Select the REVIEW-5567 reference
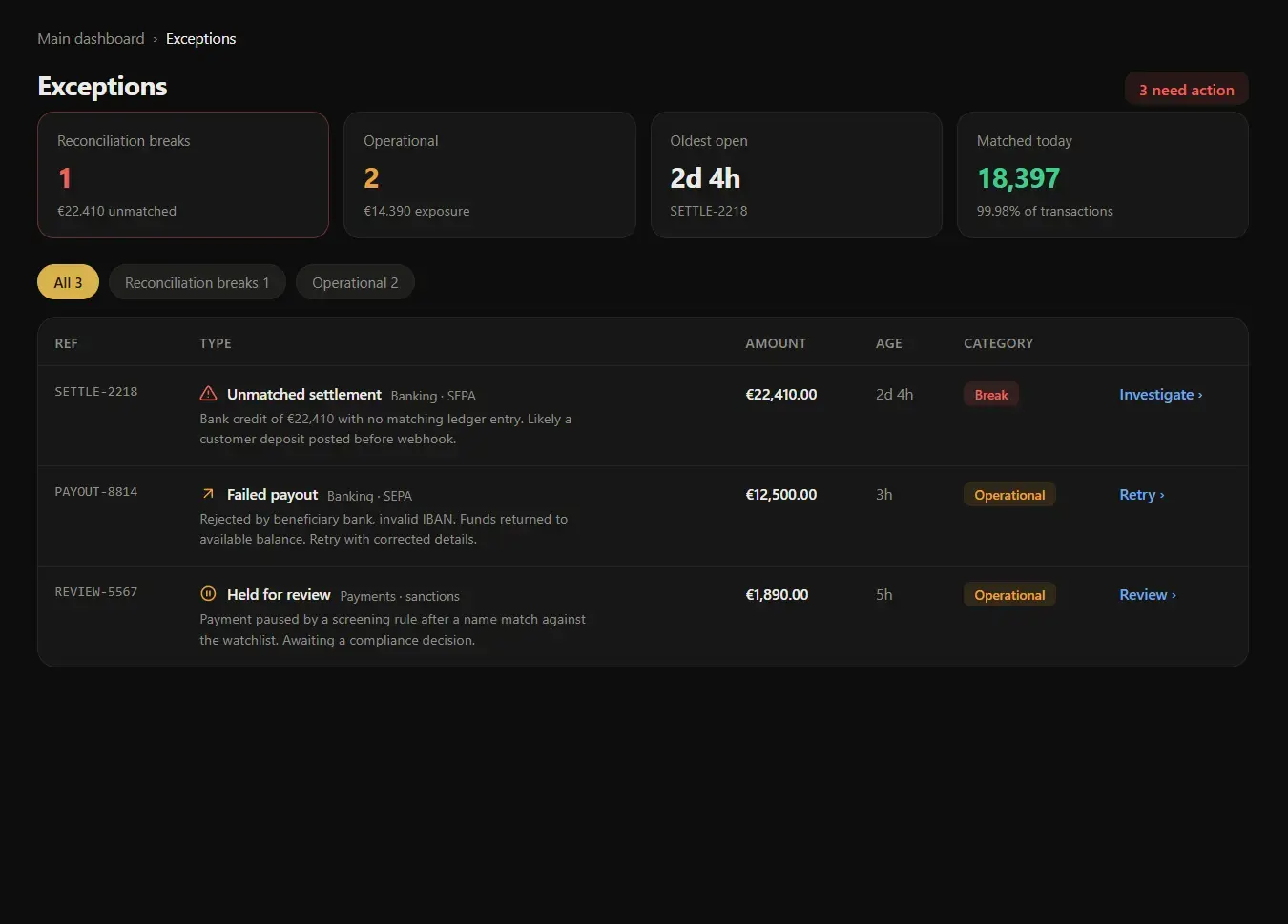The height and width of the screenshot is (924, 1288). (96, 592)
